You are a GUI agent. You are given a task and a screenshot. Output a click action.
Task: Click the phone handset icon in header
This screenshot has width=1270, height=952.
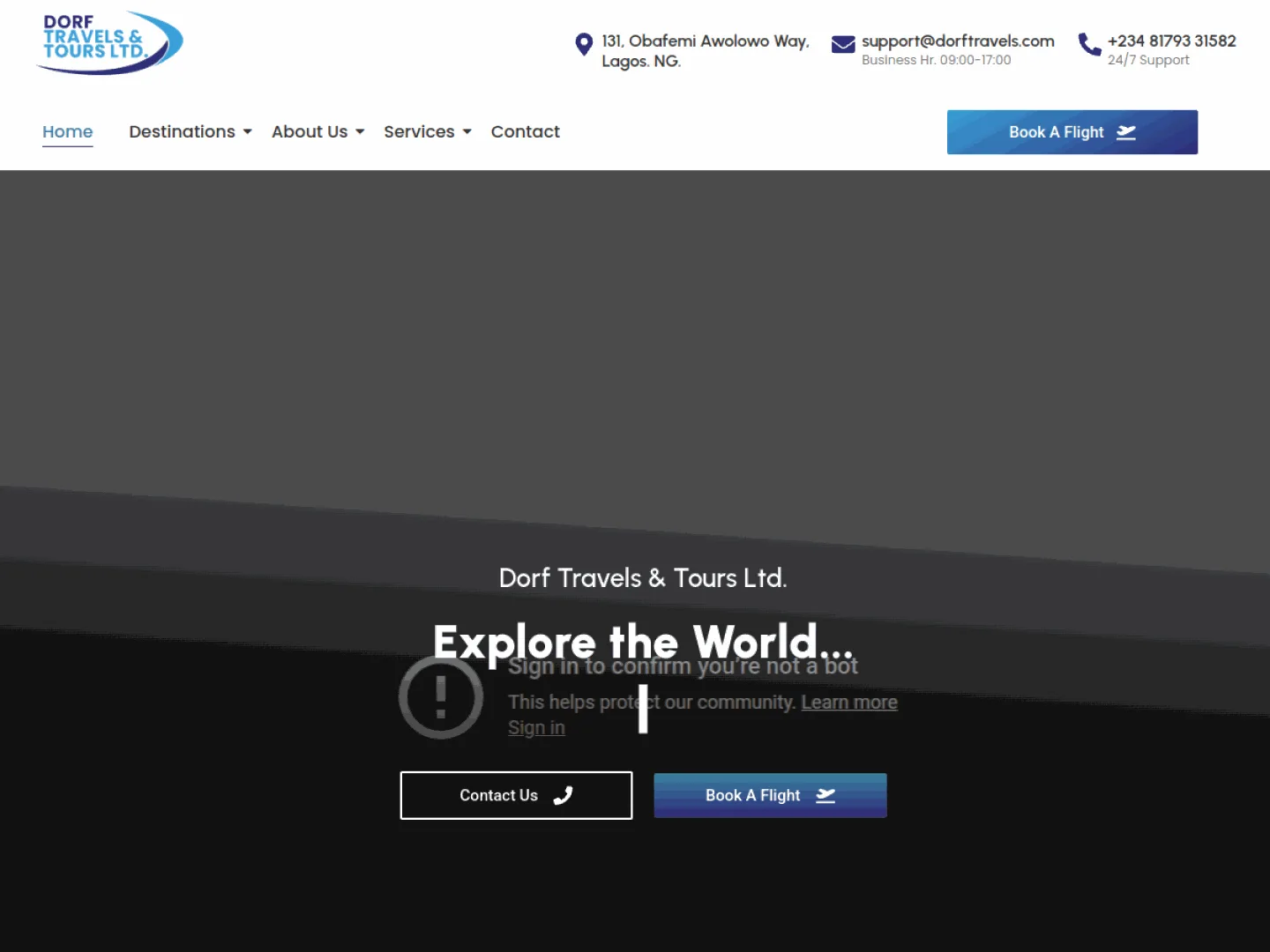point(1089,44)
